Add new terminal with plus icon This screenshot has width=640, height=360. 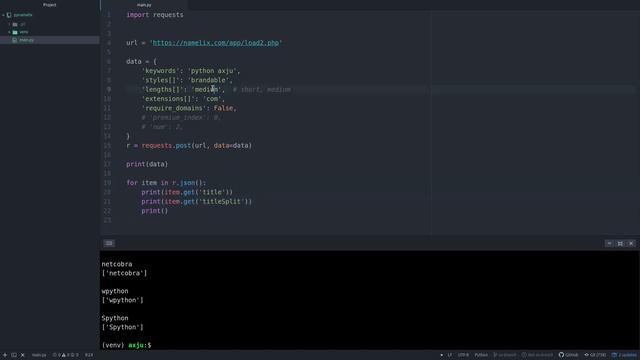coord(5,355)
